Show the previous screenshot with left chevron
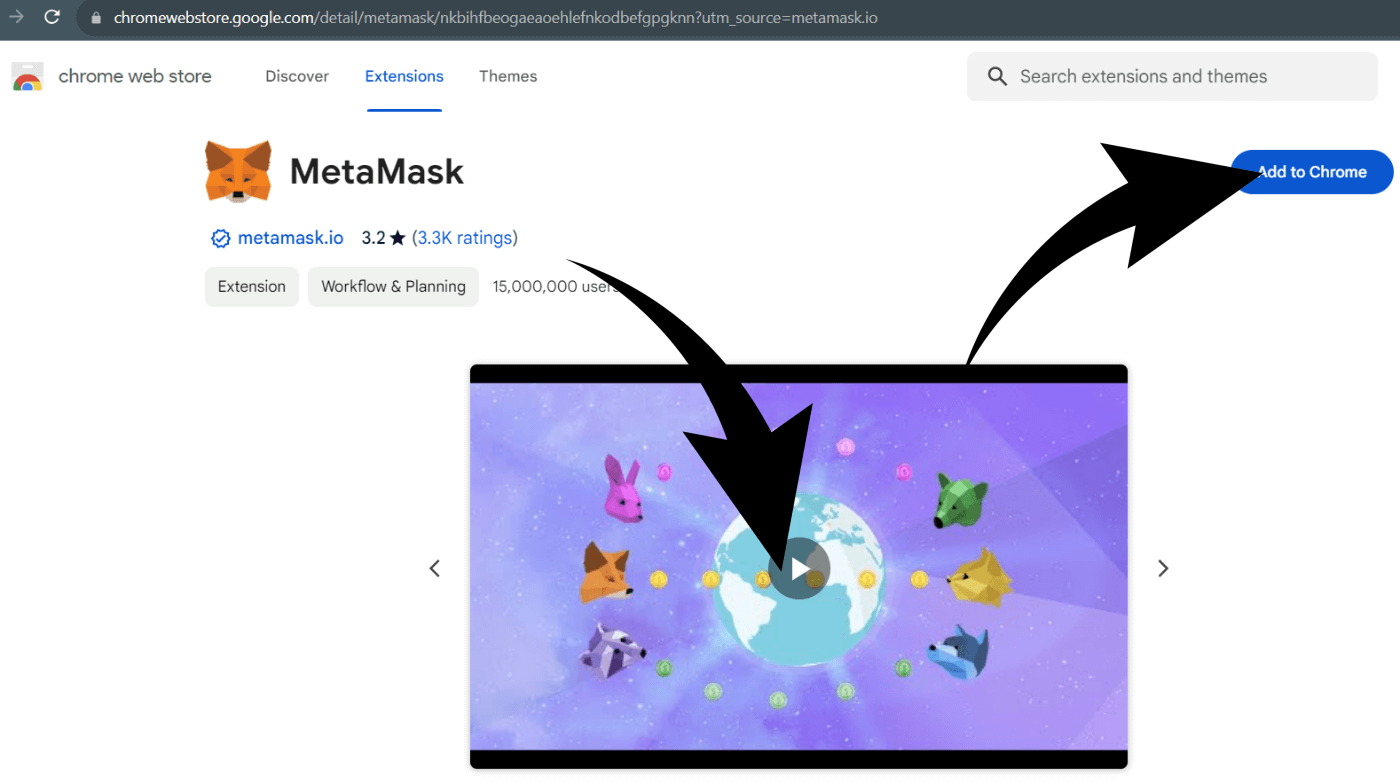The image size is (1400, 783). pyautogui.click(x=435, y=568)
